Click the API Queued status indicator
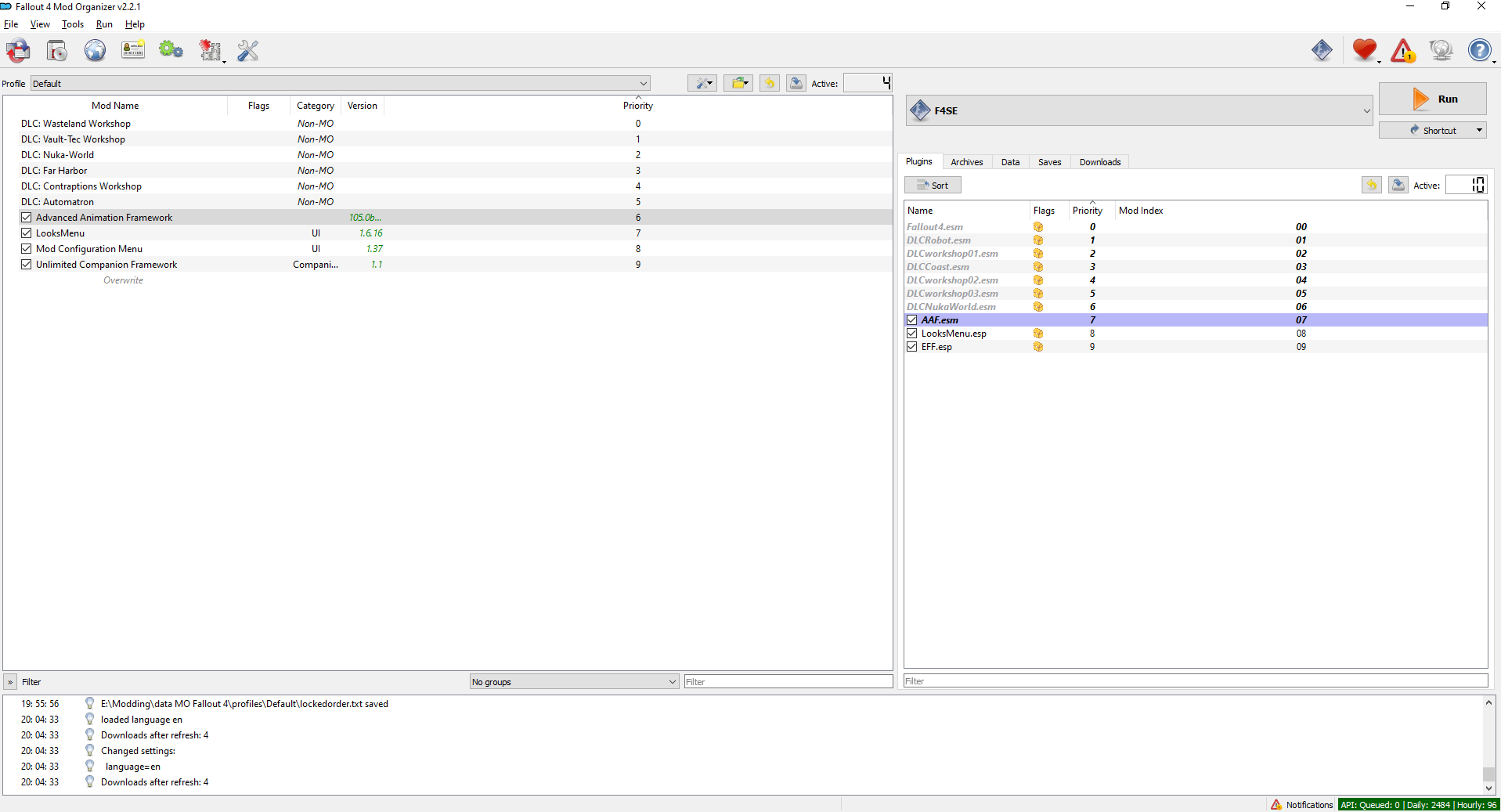Viewport: 1501px width, 812px height. pyautogui.click(x=1418, y=804)
